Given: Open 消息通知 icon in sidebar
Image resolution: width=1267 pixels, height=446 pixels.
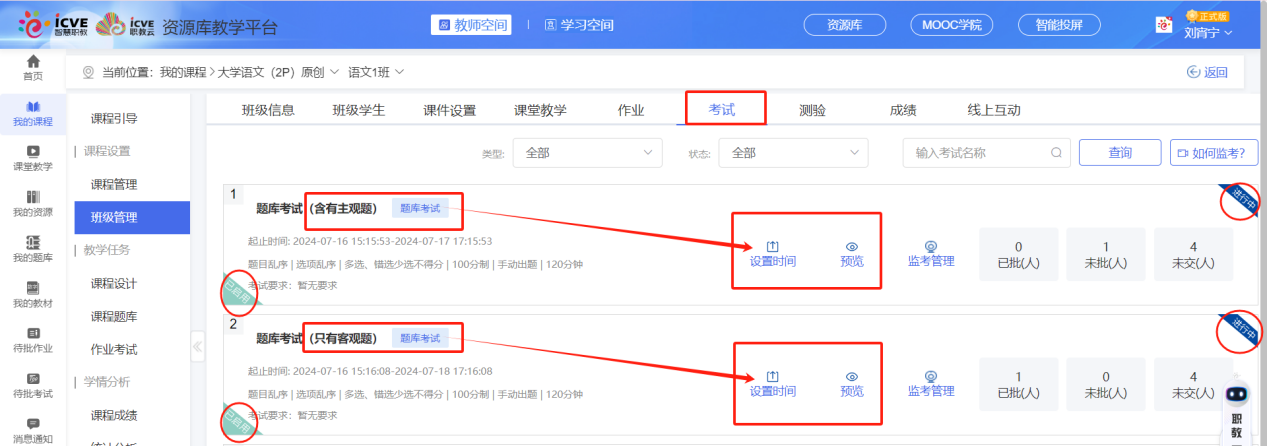Looking at the screenshot, I should pyautogui.click(x=33, y=424).
